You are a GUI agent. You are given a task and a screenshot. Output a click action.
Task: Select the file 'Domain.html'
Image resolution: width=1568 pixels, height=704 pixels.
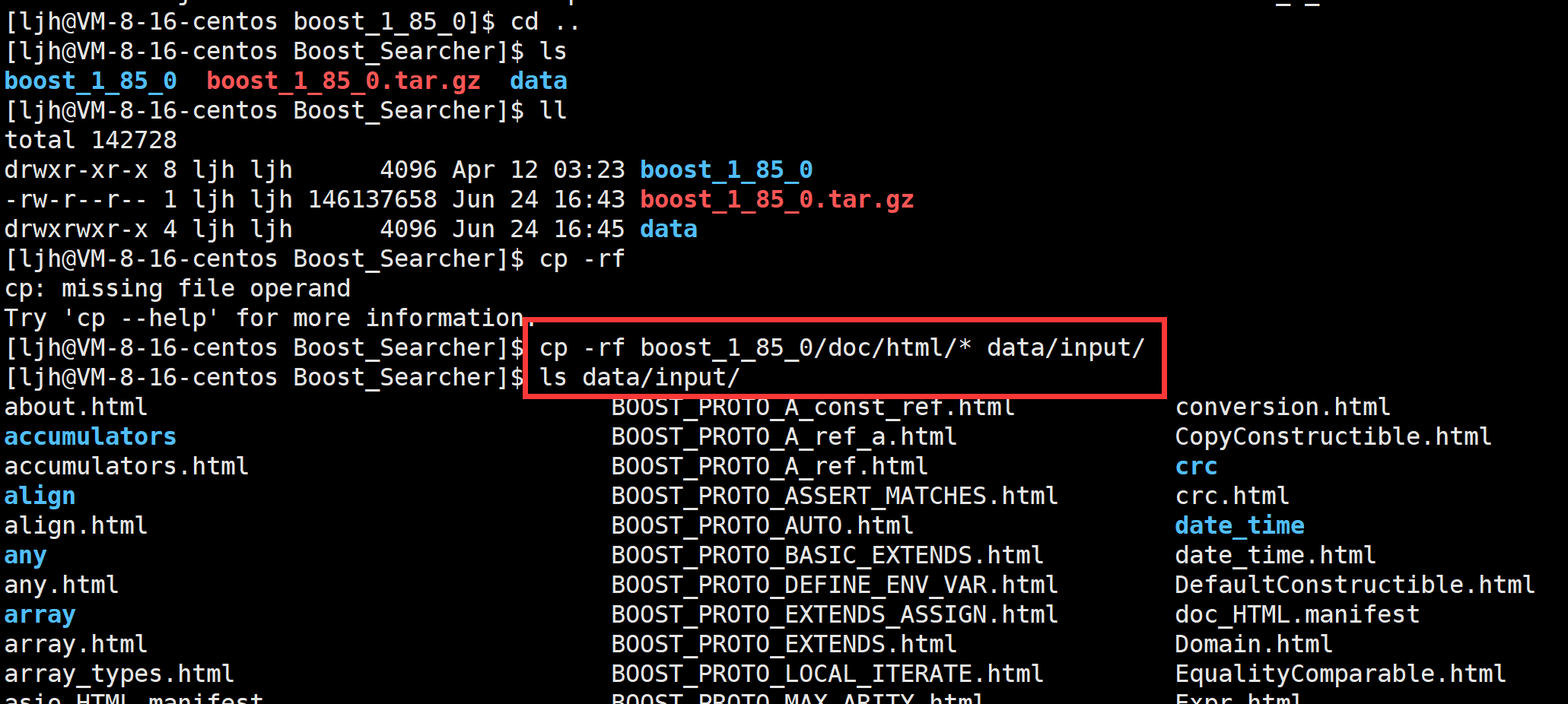tap(1254, 644)
